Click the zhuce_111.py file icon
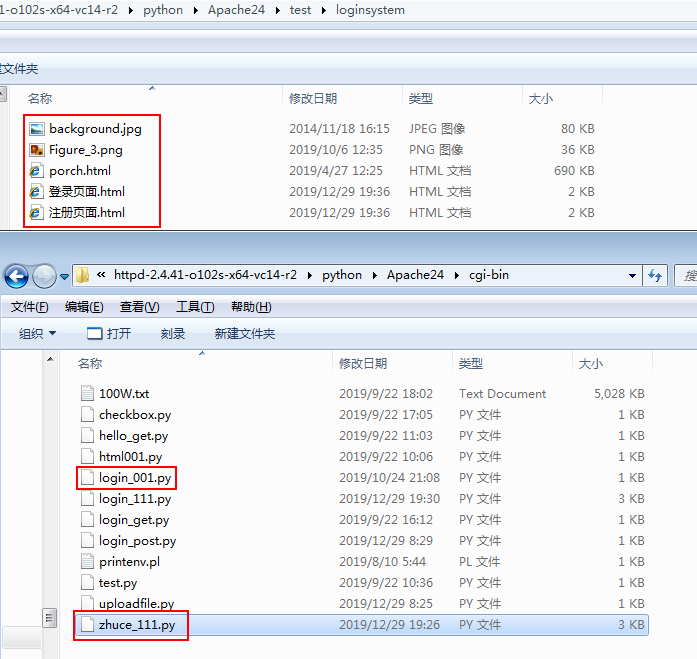 click(x=88, y=624)
